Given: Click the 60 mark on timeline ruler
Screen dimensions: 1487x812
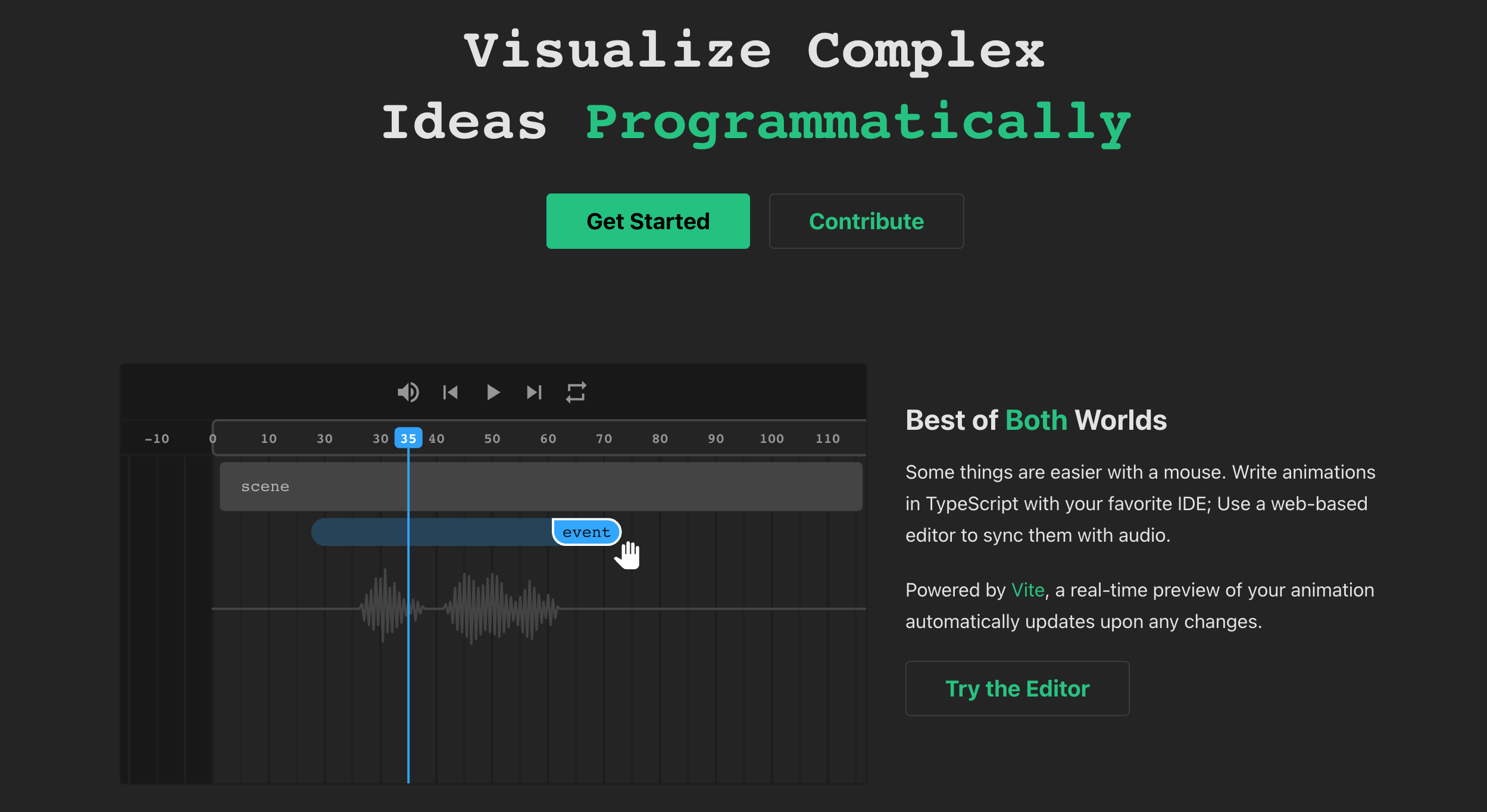Looking at the screenshot, I should coord(548,439).
